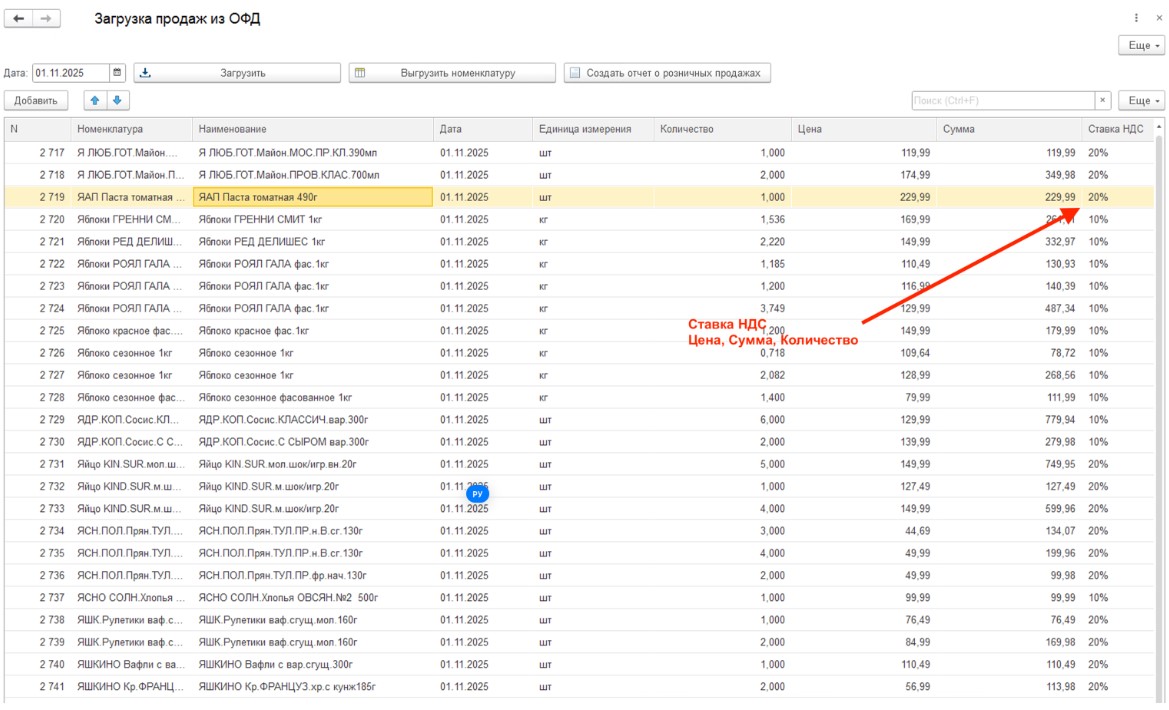Click Создать отчет о розничных продажах

click(667, 73)
